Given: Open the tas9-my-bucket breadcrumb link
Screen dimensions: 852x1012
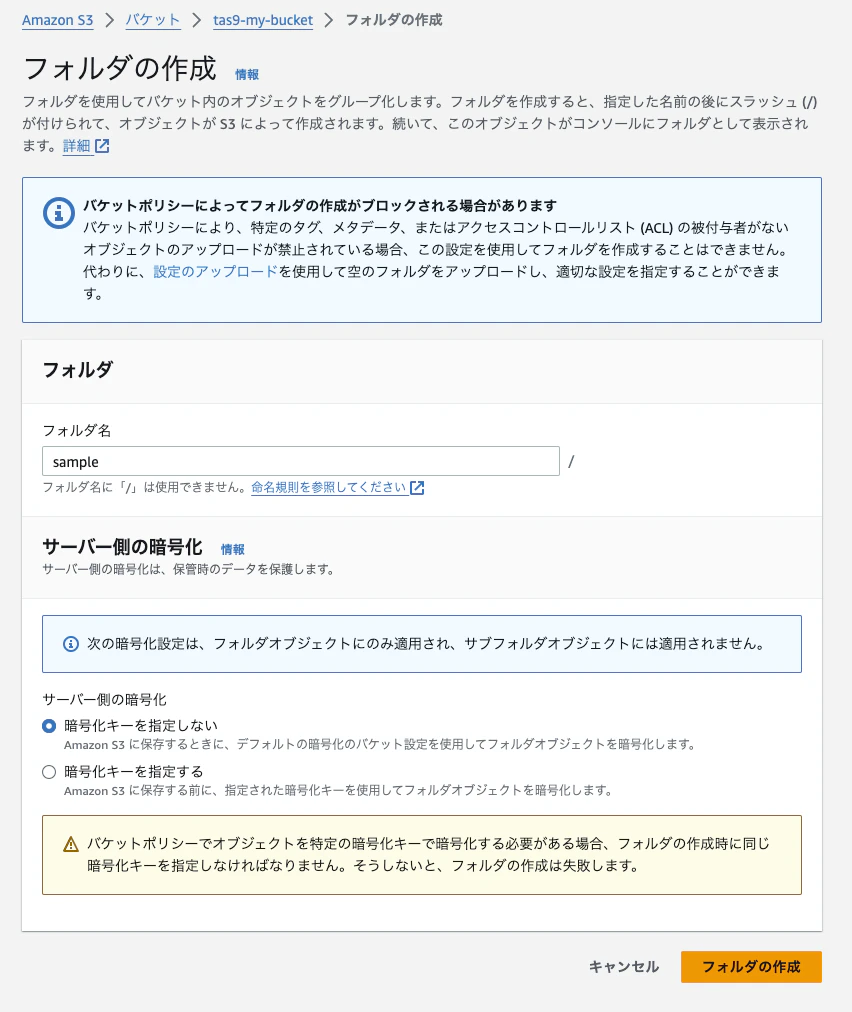Looking at the screenshot, I should pos(263,20).
